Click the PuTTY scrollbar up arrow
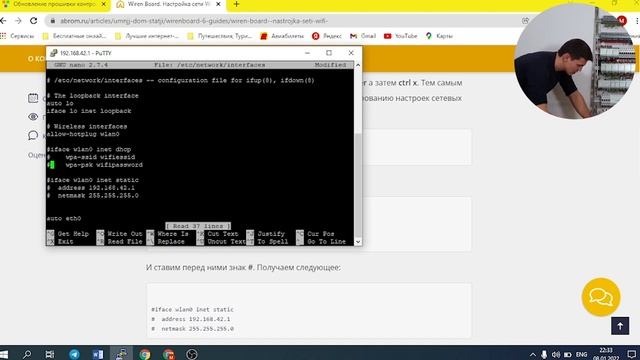The width and height of the screenshot is (640, 360). [358, 65]
